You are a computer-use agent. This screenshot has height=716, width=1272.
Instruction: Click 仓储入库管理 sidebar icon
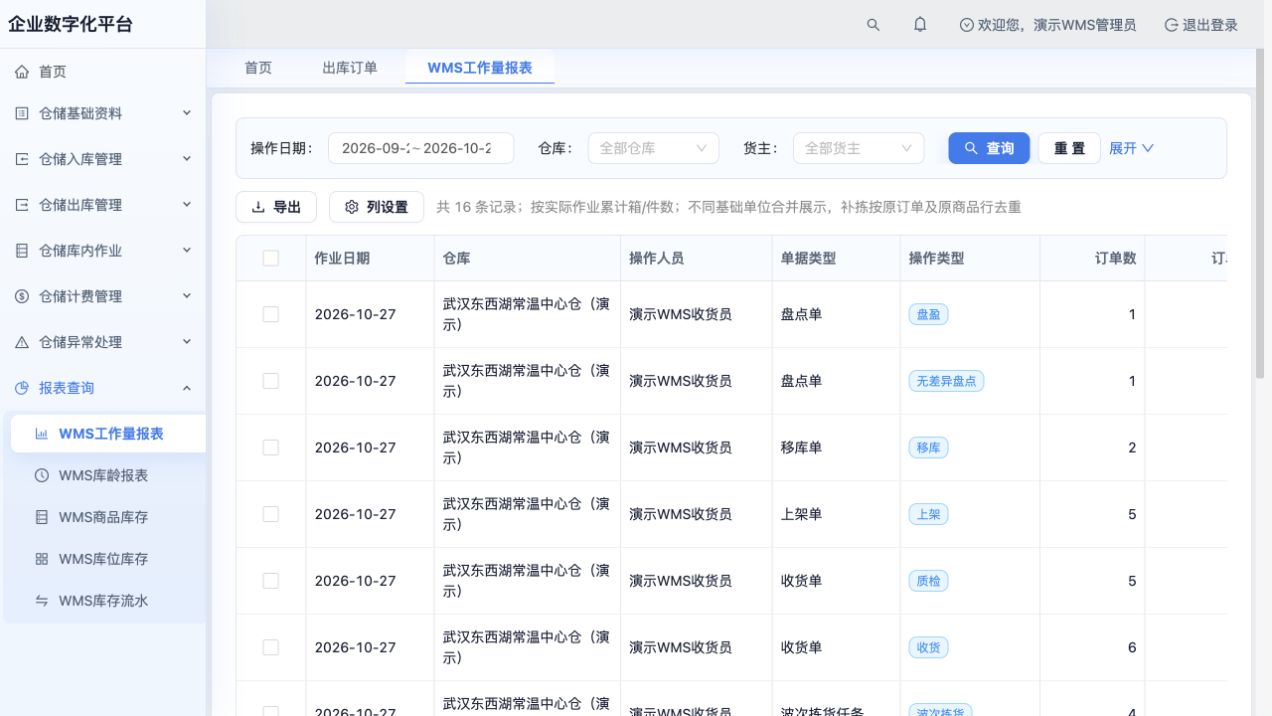[x=22, y=159]
